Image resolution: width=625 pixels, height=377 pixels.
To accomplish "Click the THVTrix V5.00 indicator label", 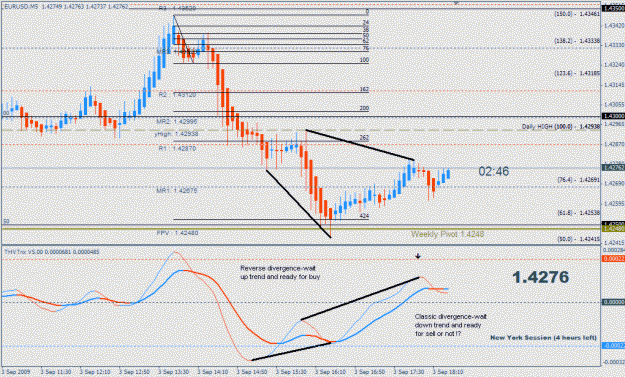I will tap(52, 252).
